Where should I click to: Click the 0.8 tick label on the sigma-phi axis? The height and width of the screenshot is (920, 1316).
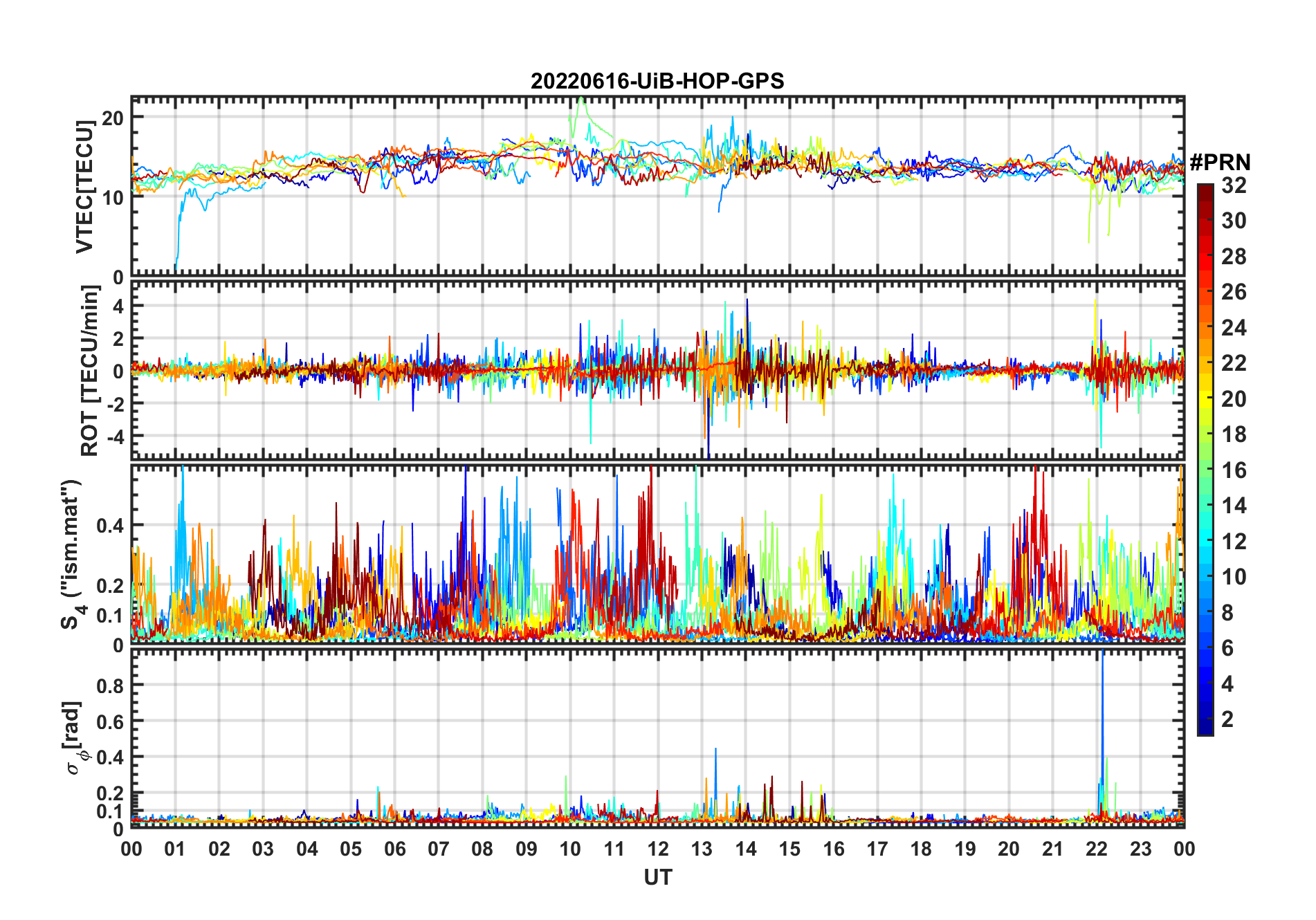click(x=110, y=686)
